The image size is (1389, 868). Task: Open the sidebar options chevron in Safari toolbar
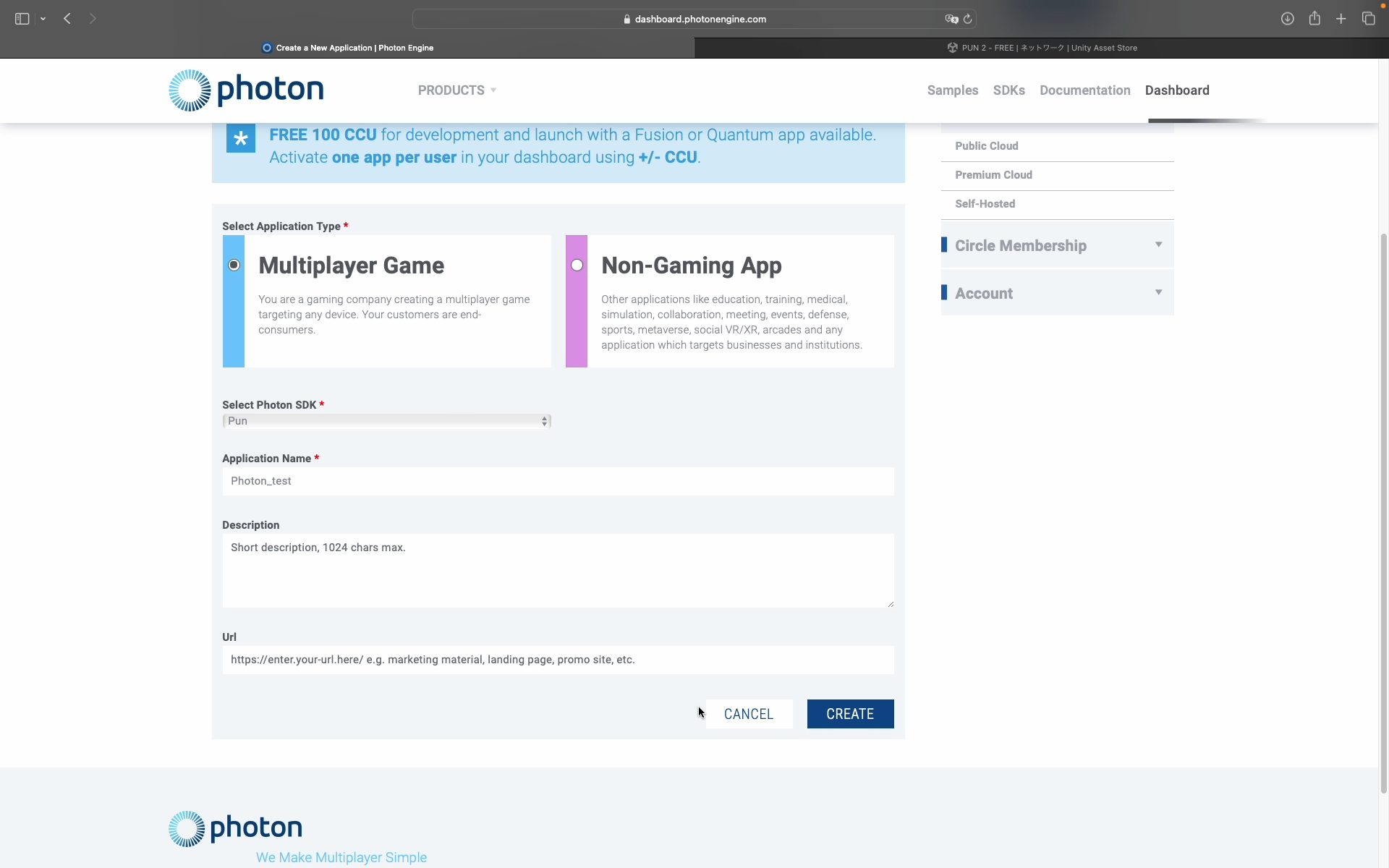coord(43,19)
